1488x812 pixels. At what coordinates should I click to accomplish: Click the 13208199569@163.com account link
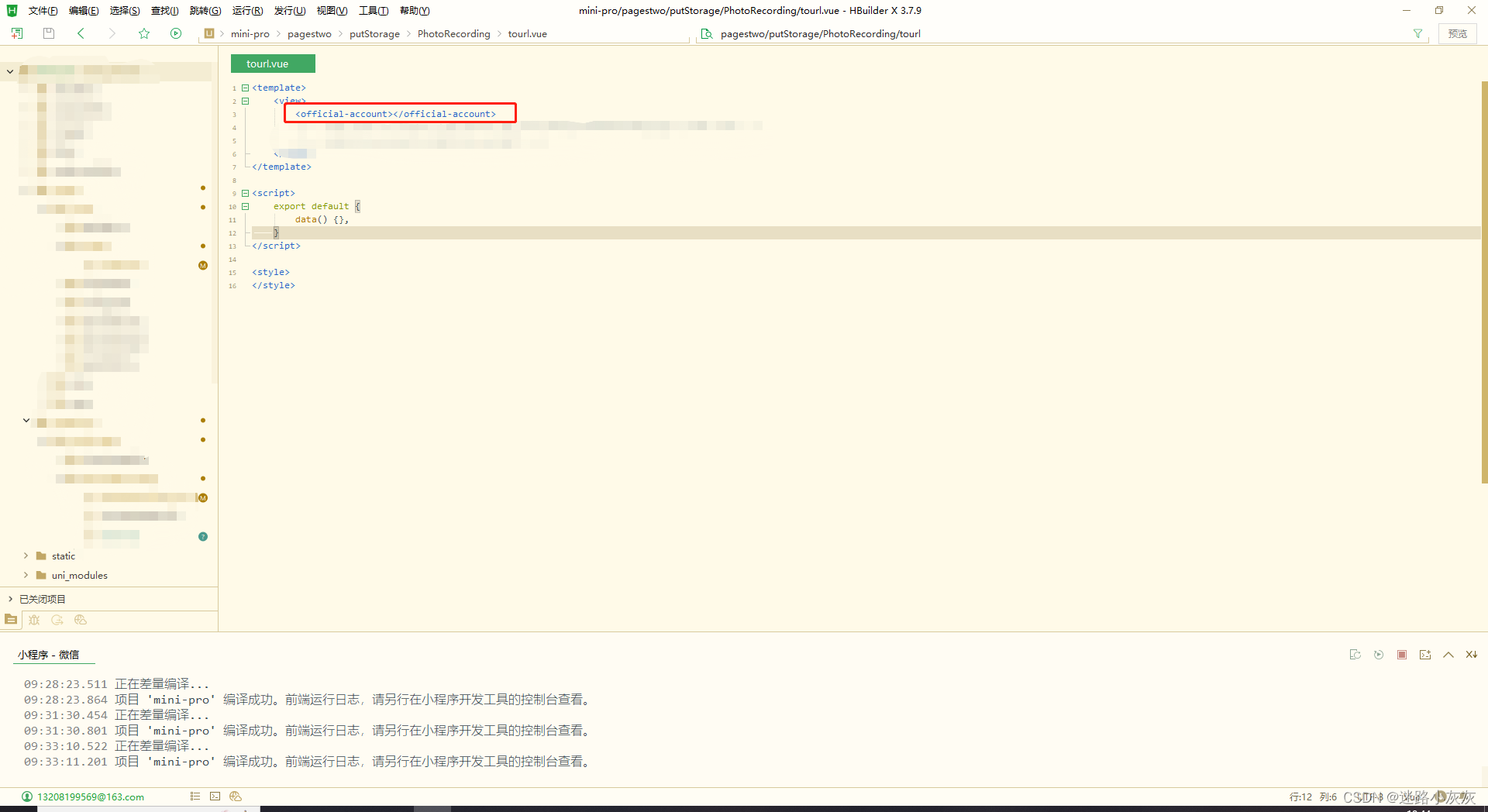(x=91, y=797)
